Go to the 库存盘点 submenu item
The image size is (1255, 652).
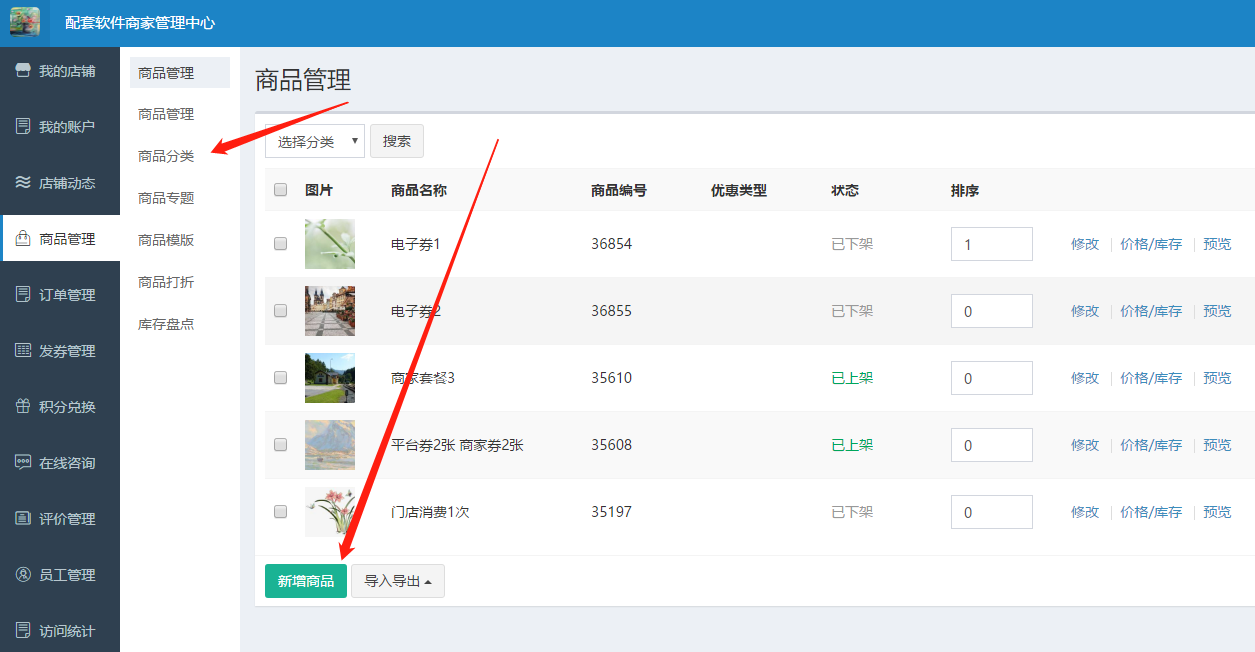166,324
